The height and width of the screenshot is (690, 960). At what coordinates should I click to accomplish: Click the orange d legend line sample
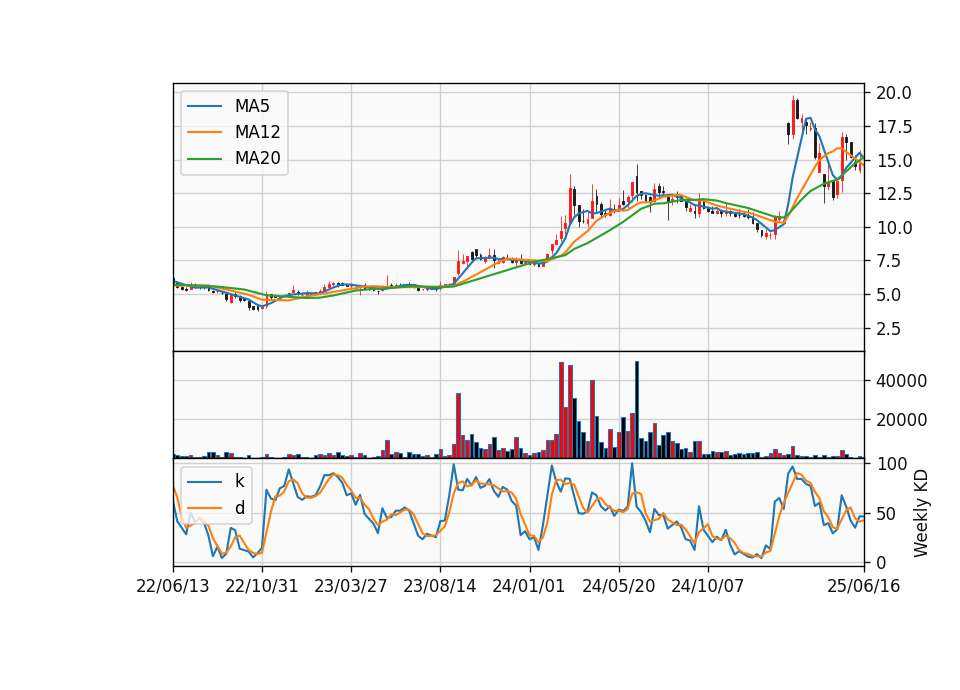pyautogui.click(x=204, y=508)
